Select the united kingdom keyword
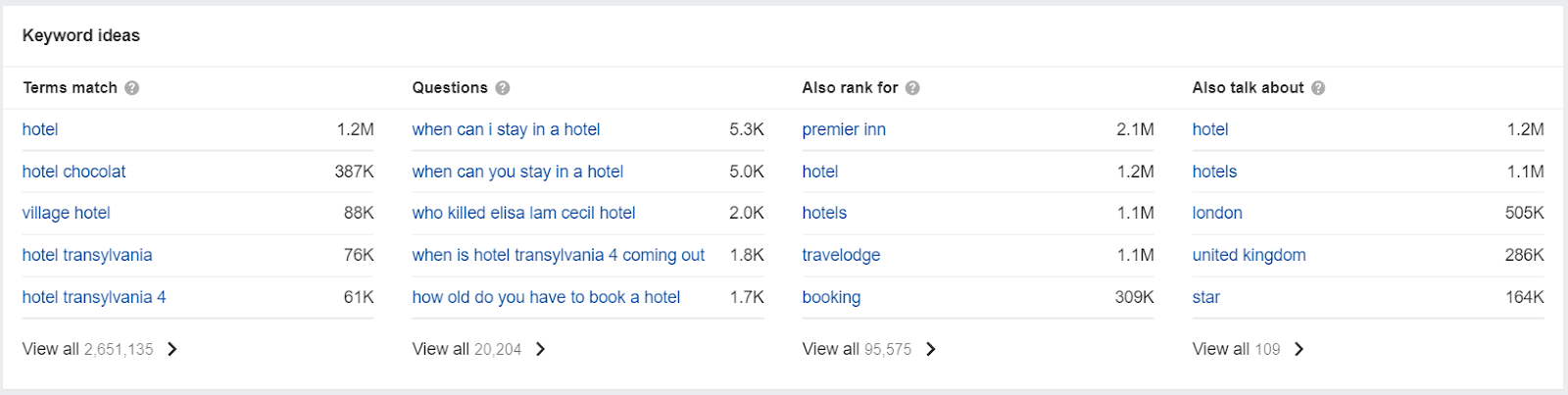1568x395 pixels. click(x=1249, y=255)
